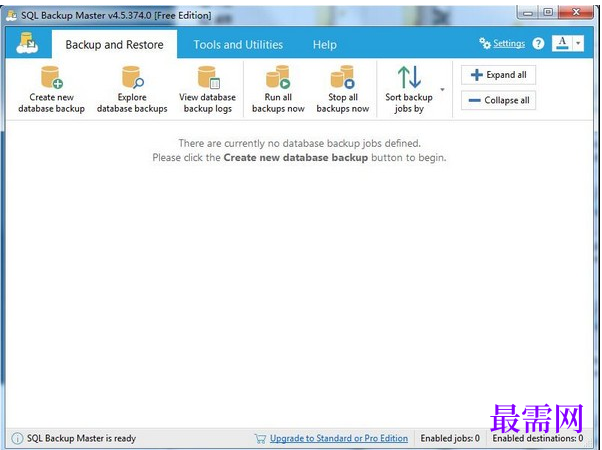Open the Settings link

coord(509,43)
